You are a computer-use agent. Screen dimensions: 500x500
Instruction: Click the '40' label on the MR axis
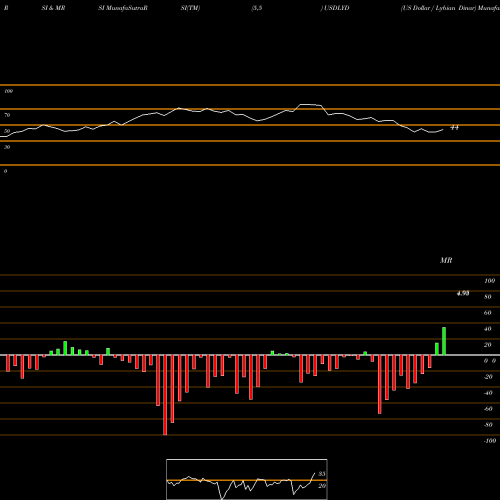[x=488, y=329]
